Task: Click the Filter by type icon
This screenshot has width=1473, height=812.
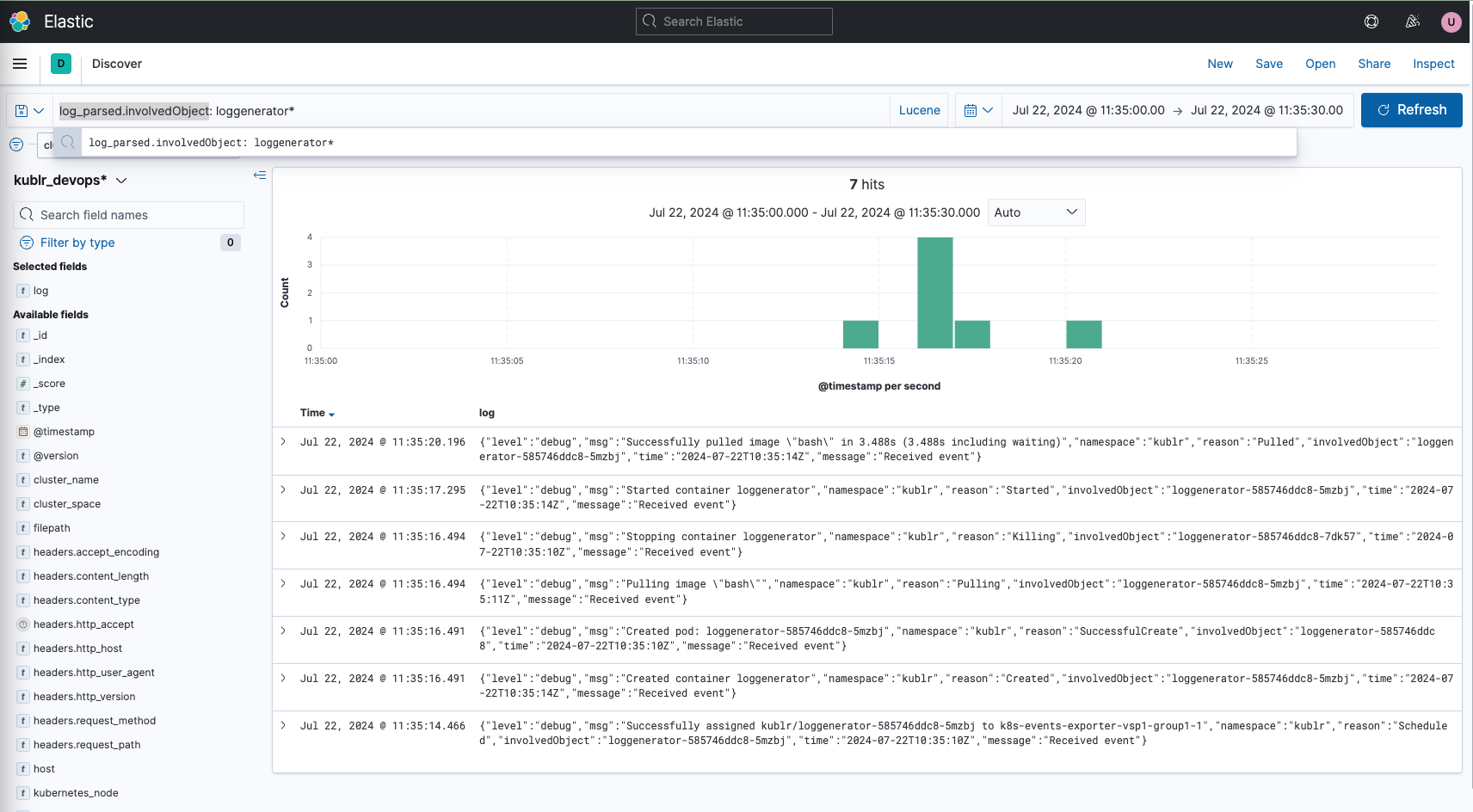Action: point(27,243)
